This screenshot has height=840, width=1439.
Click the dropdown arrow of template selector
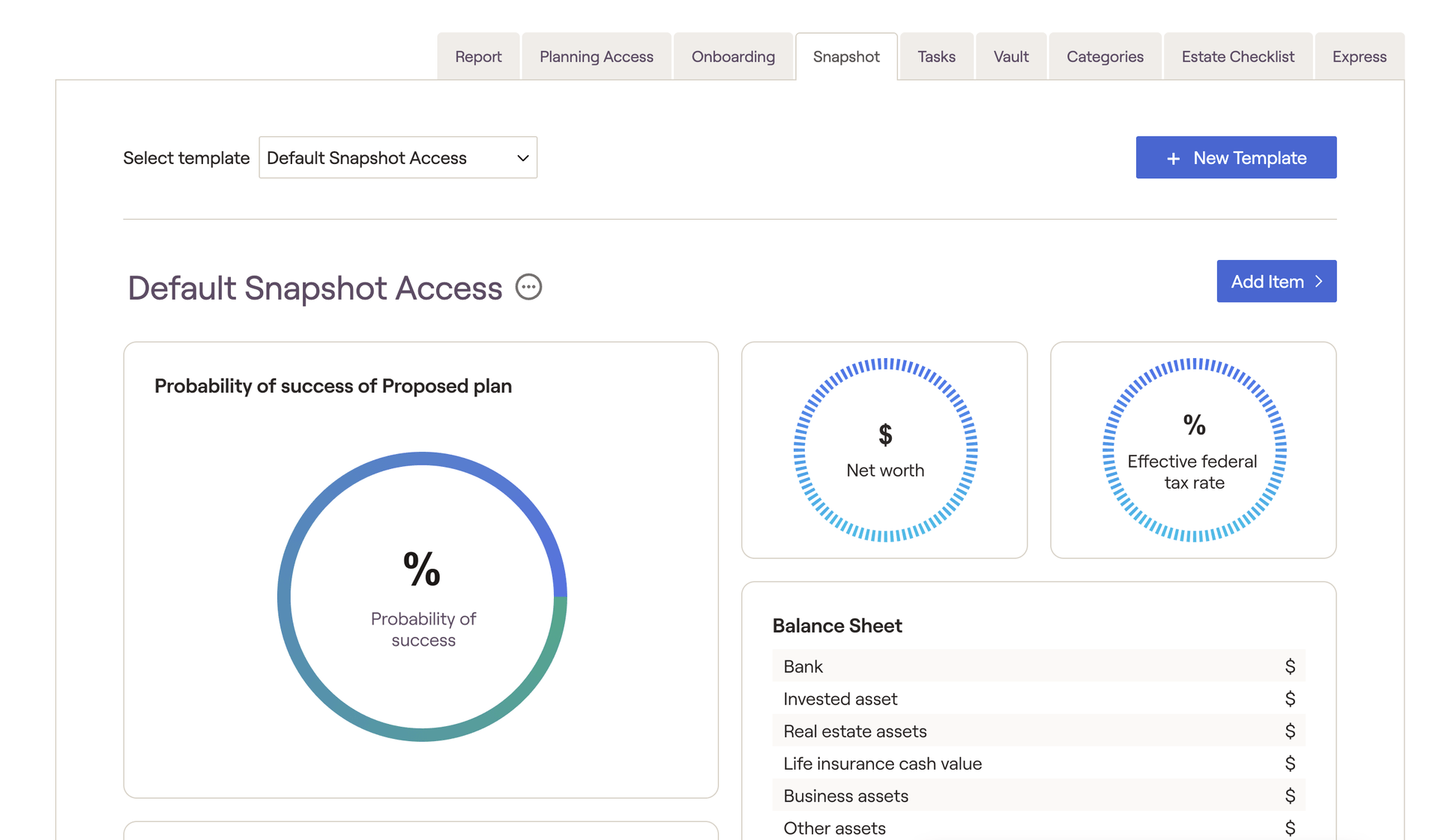tap(522, 158)
